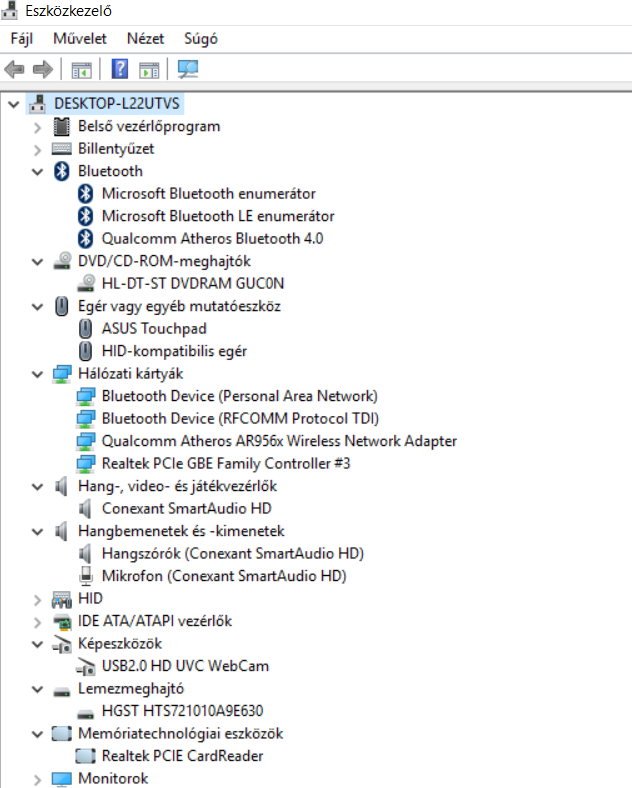This screenshot has width=632, height=788.
Task: Click the speaker icon of Hang-, video- és játékvezérlők
Action: point(61,486)
